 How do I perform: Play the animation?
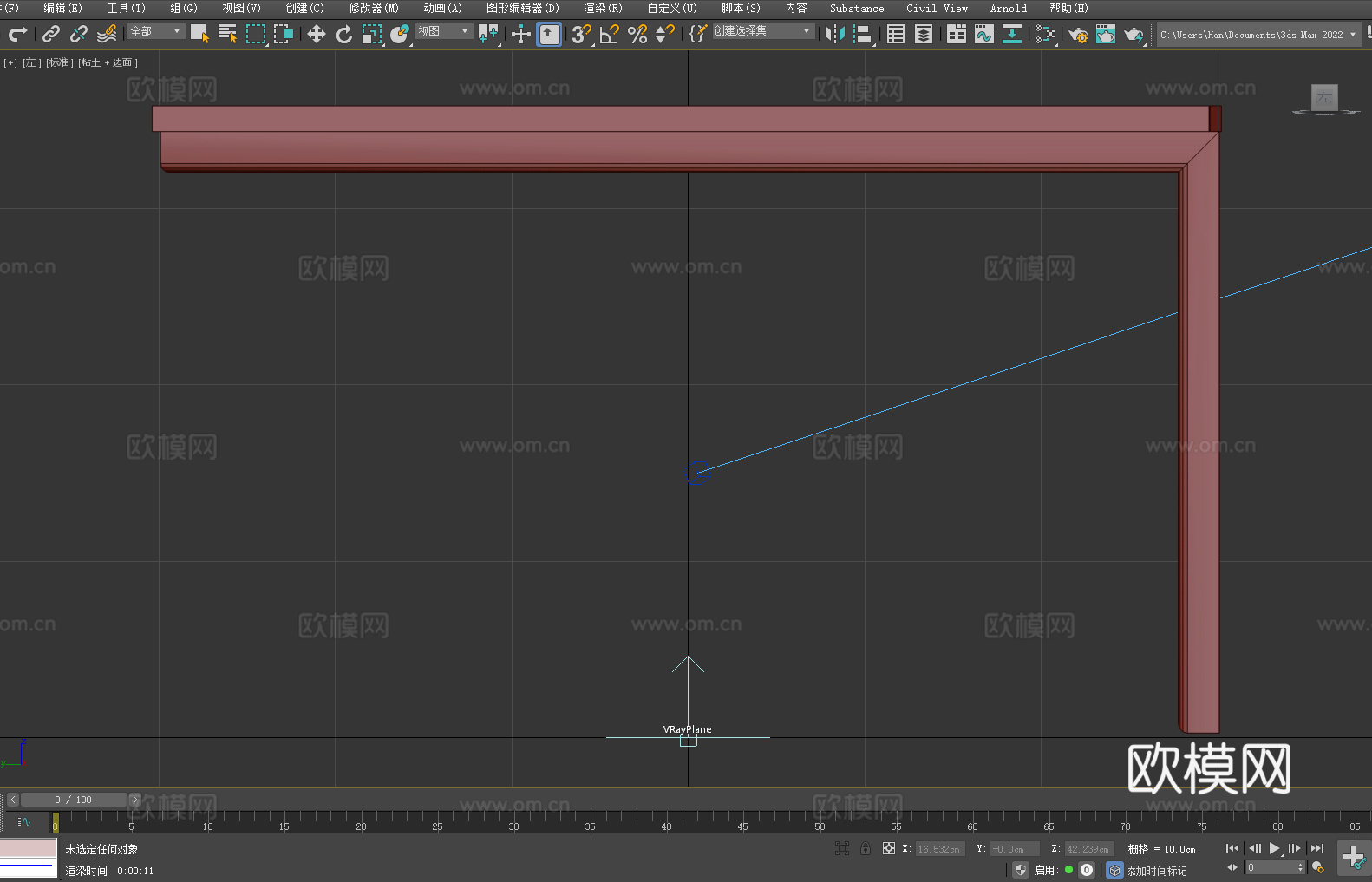pyautogui.click(x=1274, y=848)
